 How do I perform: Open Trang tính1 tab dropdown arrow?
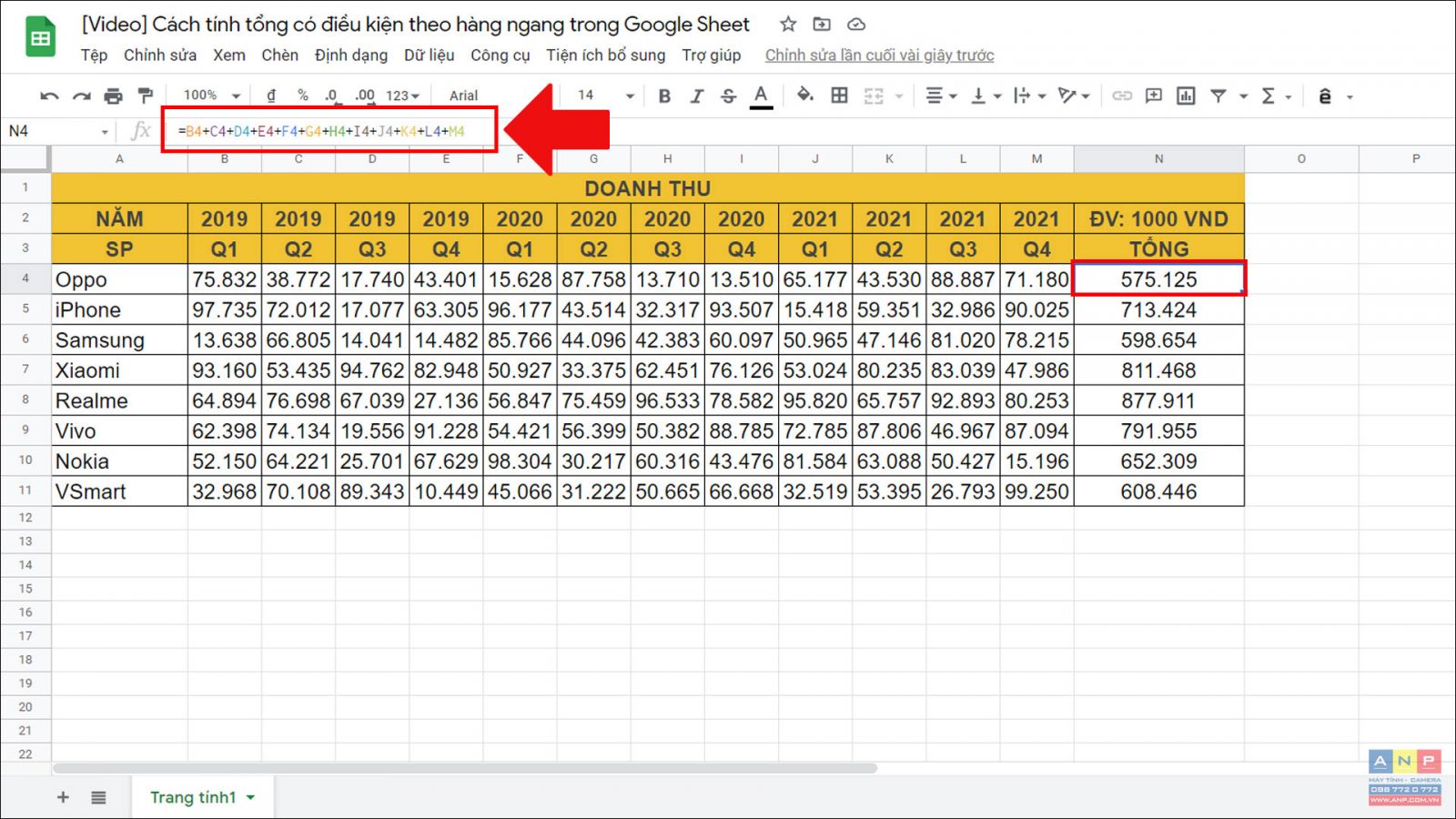click(x=251, y=798)
